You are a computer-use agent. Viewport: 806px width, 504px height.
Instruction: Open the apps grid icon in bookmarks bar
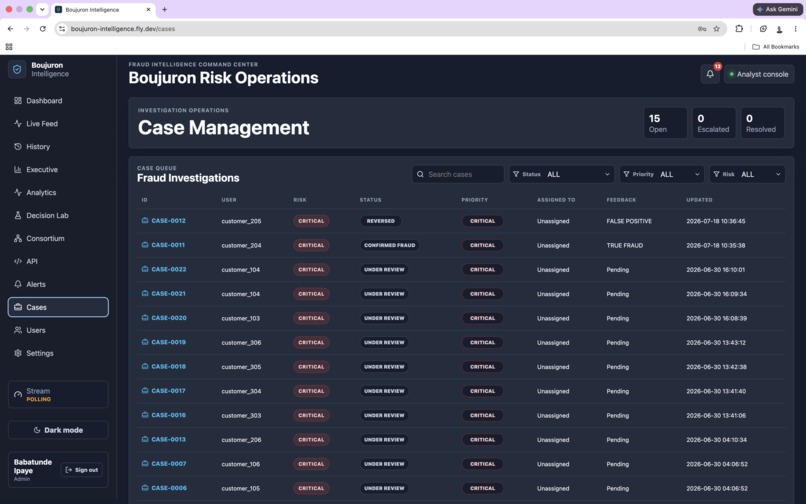(x=9, y=47)
